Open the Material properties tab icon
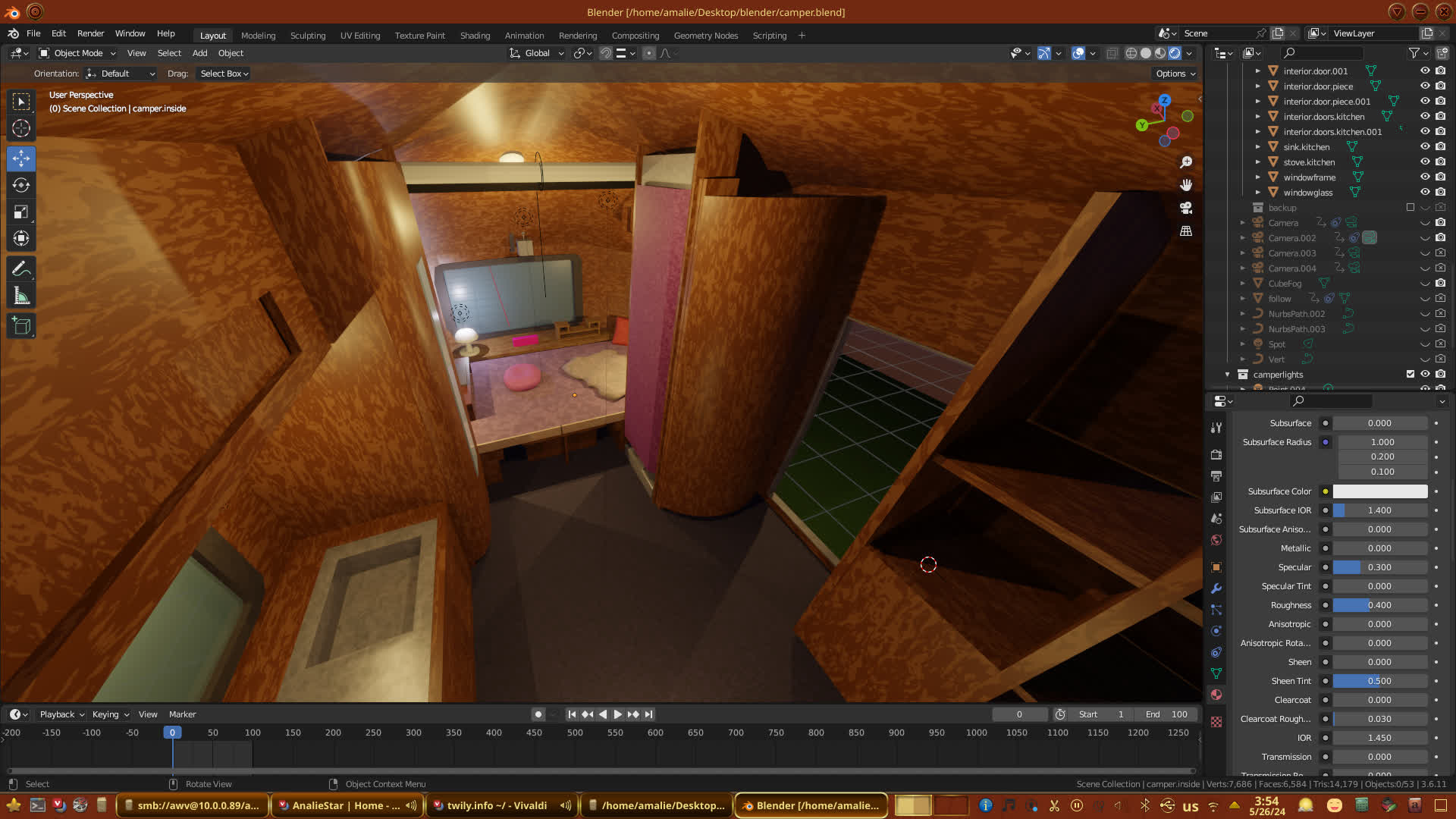 coord(1216,695)
